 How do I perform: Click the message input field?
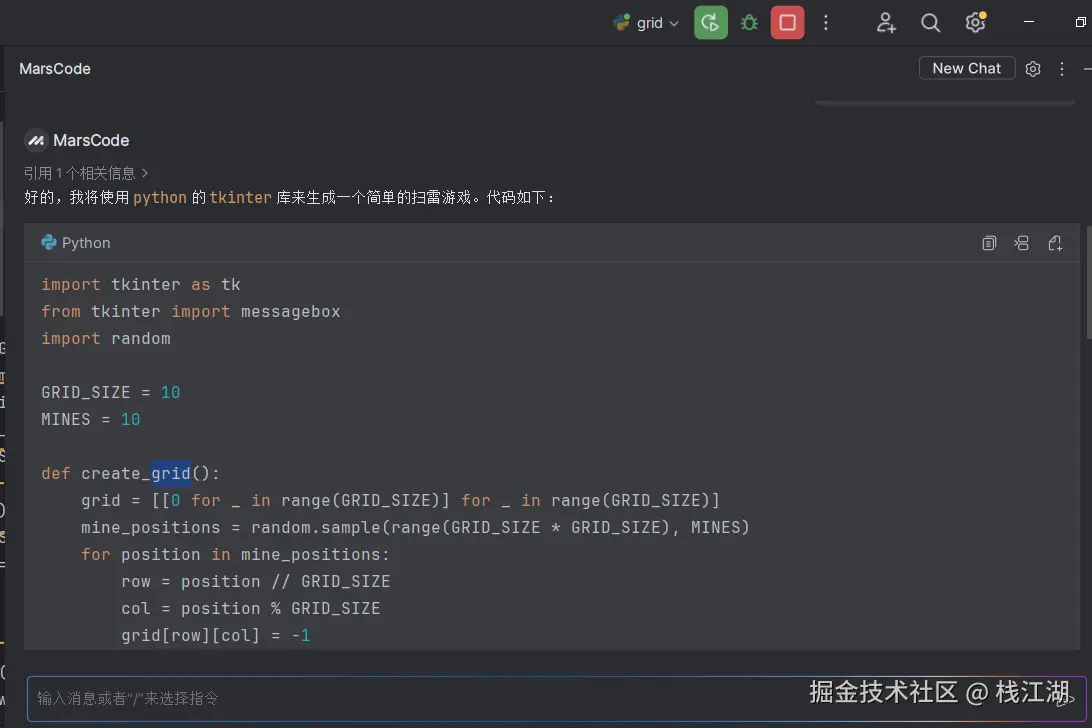556,698
